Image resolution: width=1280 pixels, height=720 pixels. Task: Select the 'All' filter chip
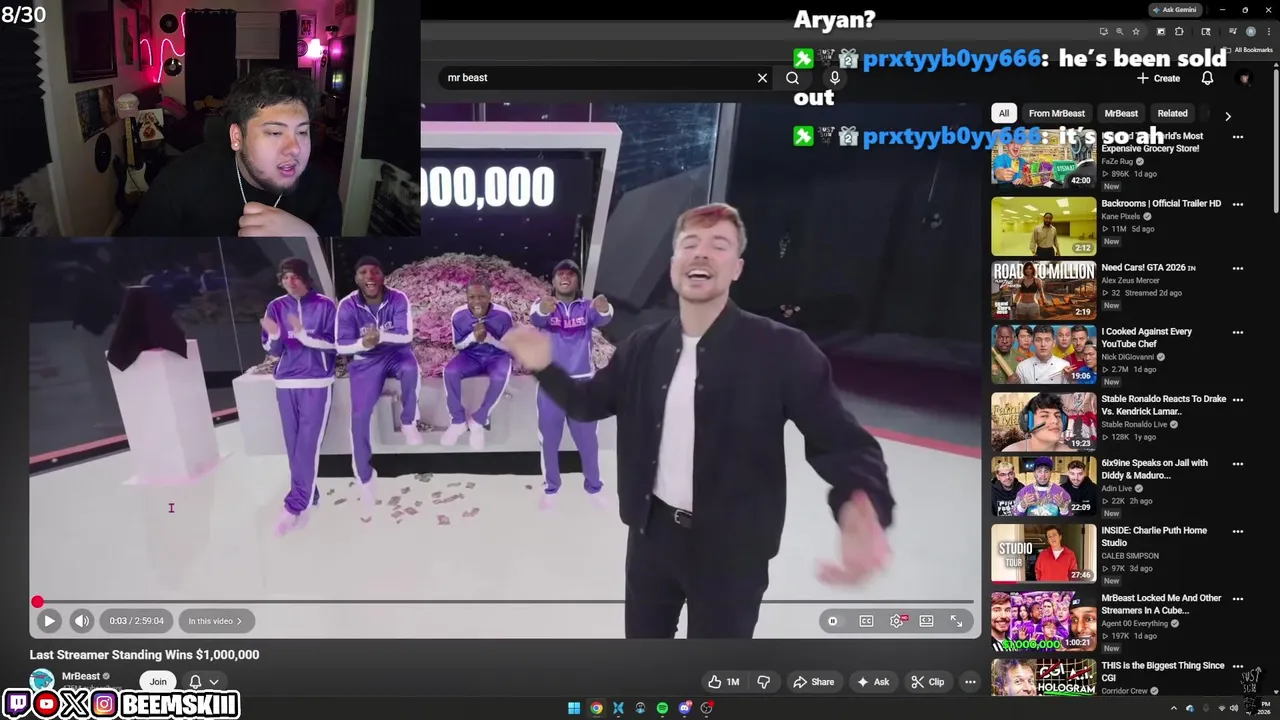point(1004,113)
